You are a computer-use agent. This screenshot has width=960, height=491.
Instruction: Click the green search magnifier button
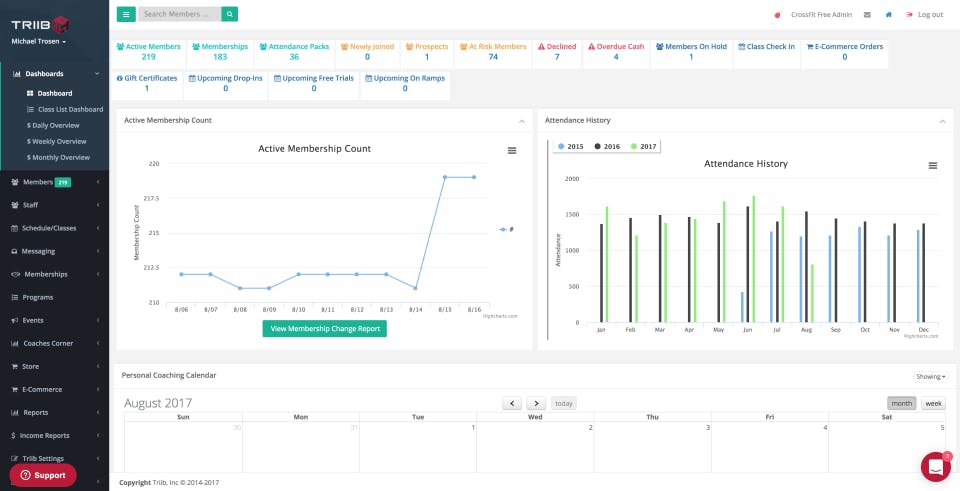tap(230, 14)
